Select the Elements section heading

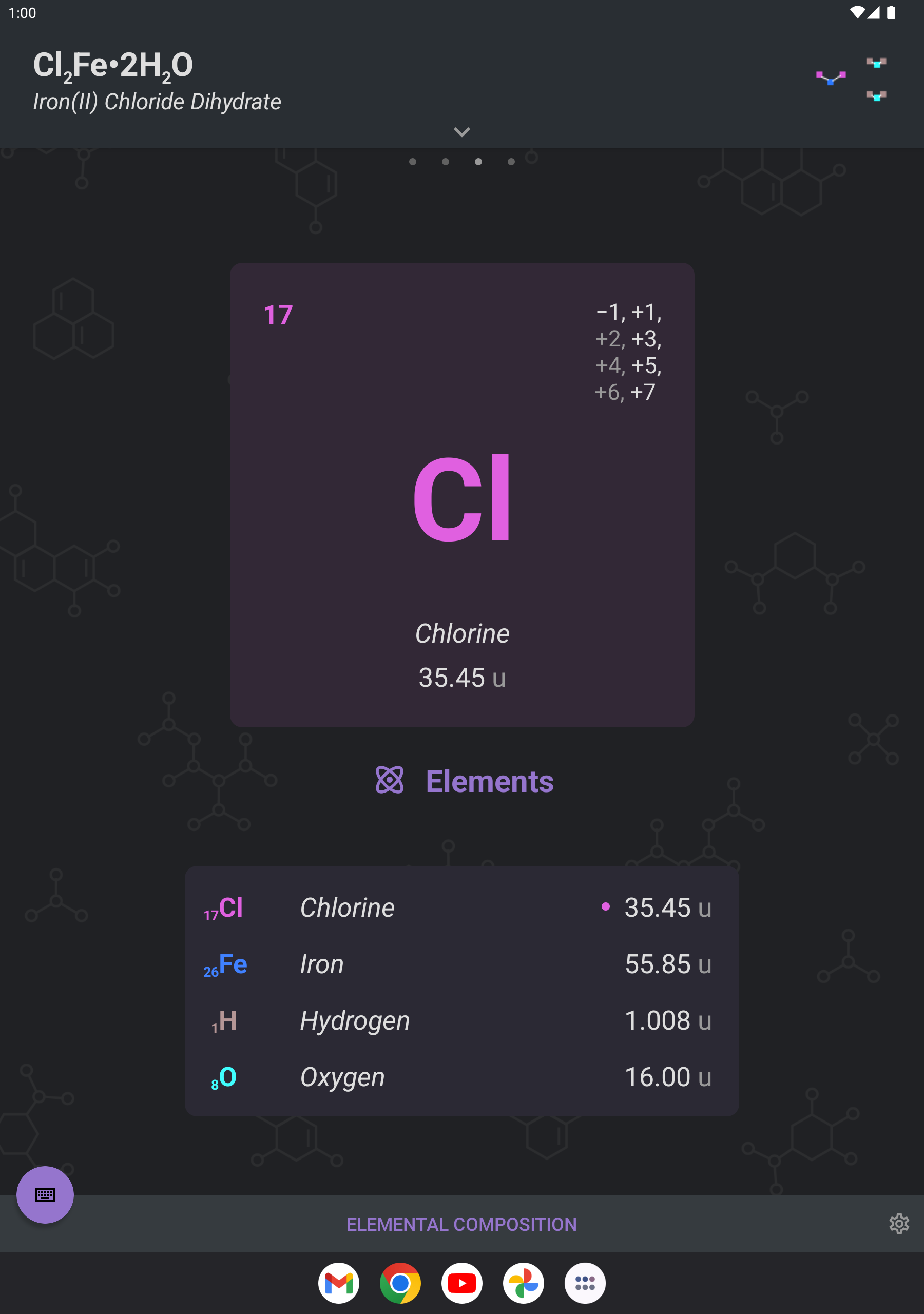pos(490,781)
